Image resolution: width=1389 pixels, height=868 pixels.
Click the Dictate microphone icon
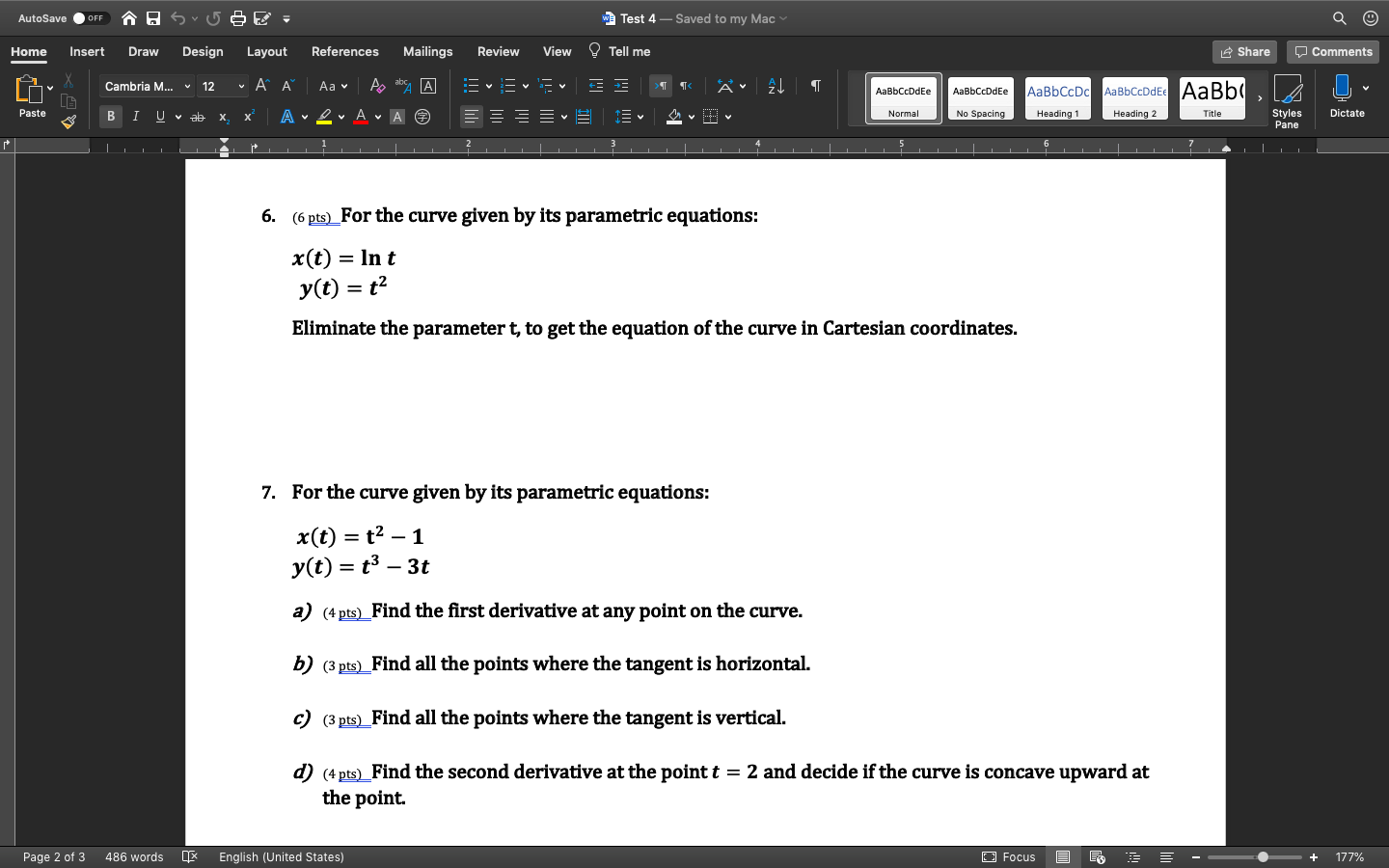[x=1342, y=88]
